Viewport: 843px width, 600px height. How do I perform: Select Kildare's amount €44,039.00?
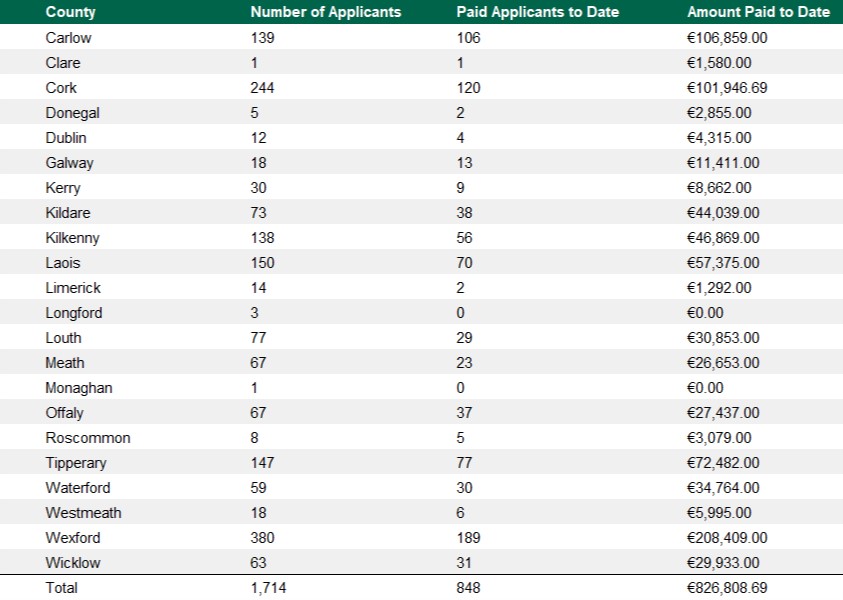(722, 213)
